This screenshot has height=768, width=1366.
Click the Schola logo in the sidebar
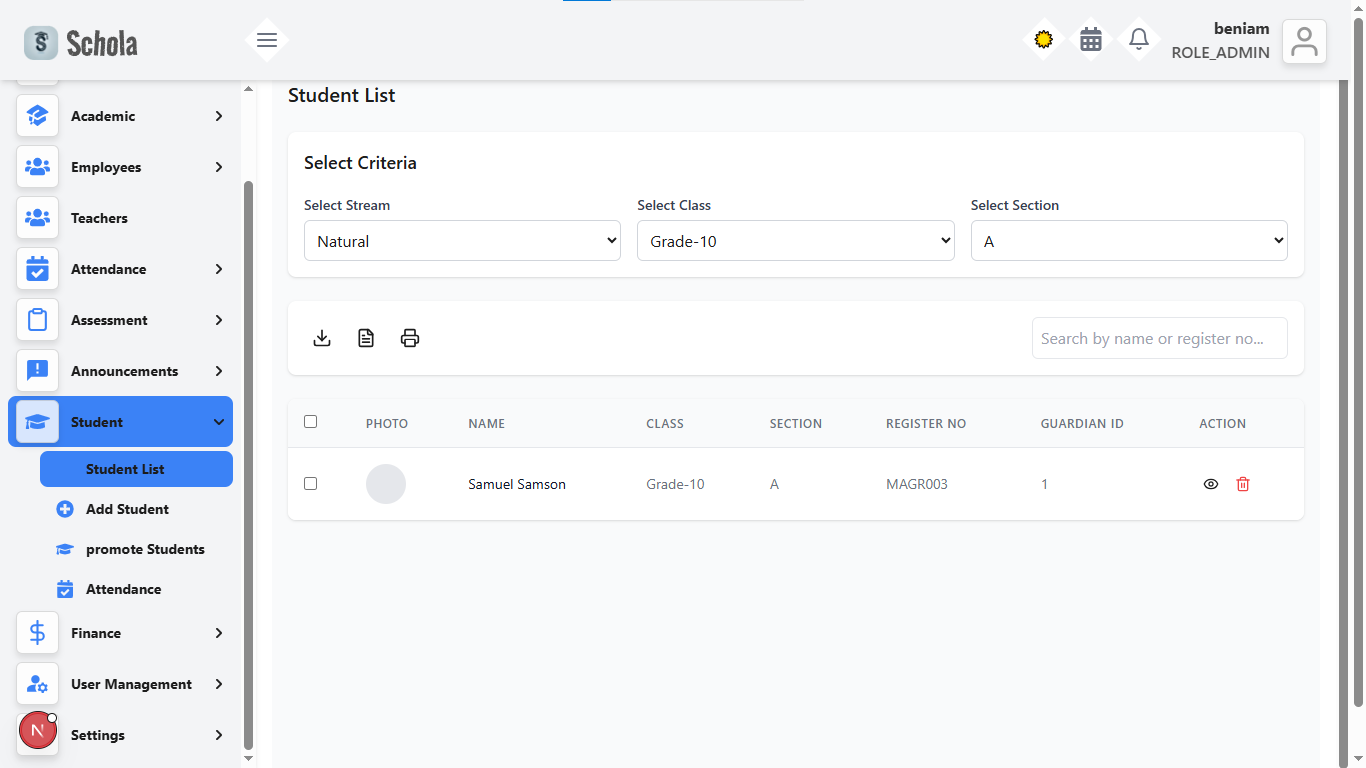pos(80,42)
